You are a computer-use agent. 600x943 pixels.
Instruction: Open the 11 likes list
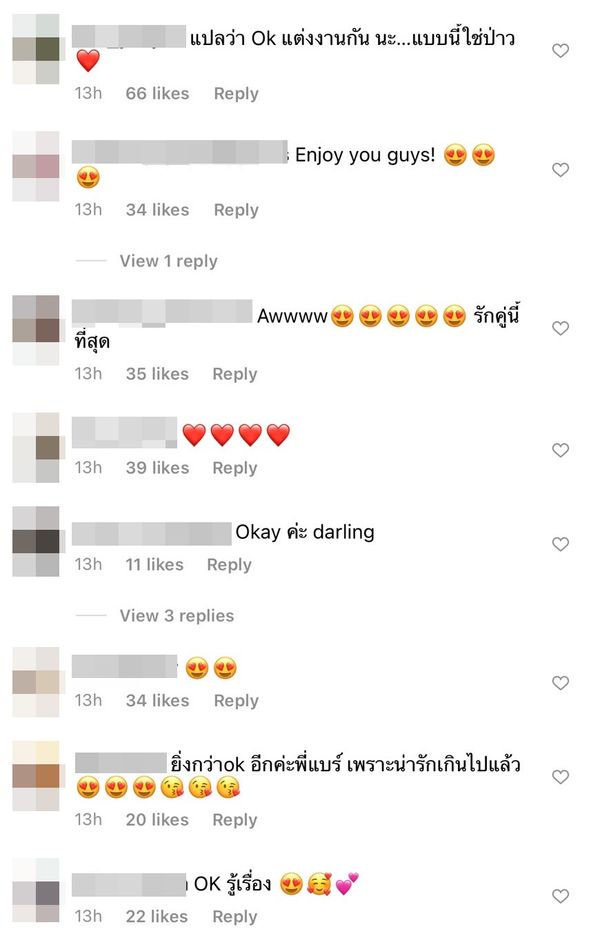(x=155, y=565)
